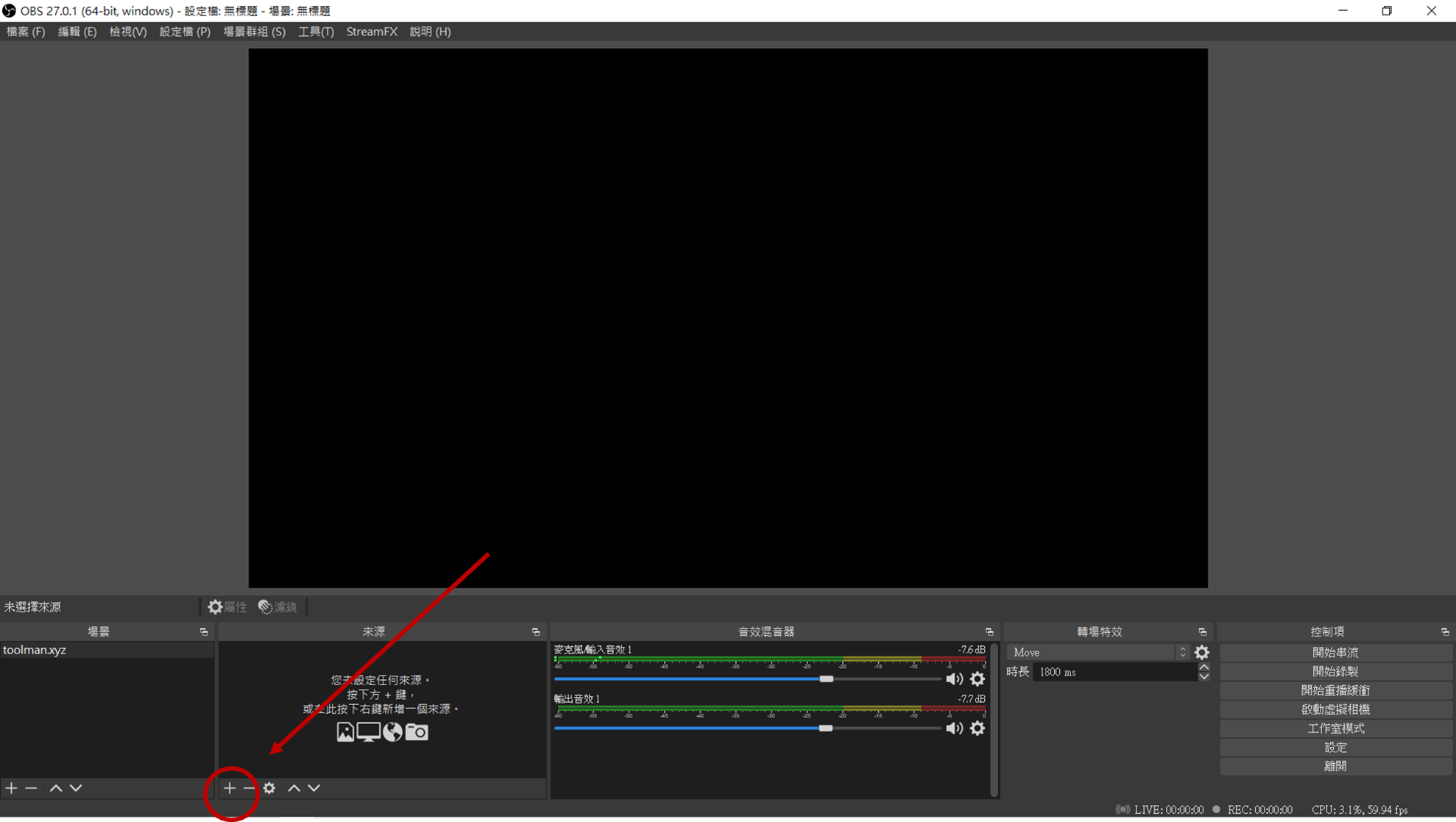Viewport: 1456px width, 822px height.
Task: Open 麥克風/輸入音效 1 settings gear
Action: tap(977, 679)
